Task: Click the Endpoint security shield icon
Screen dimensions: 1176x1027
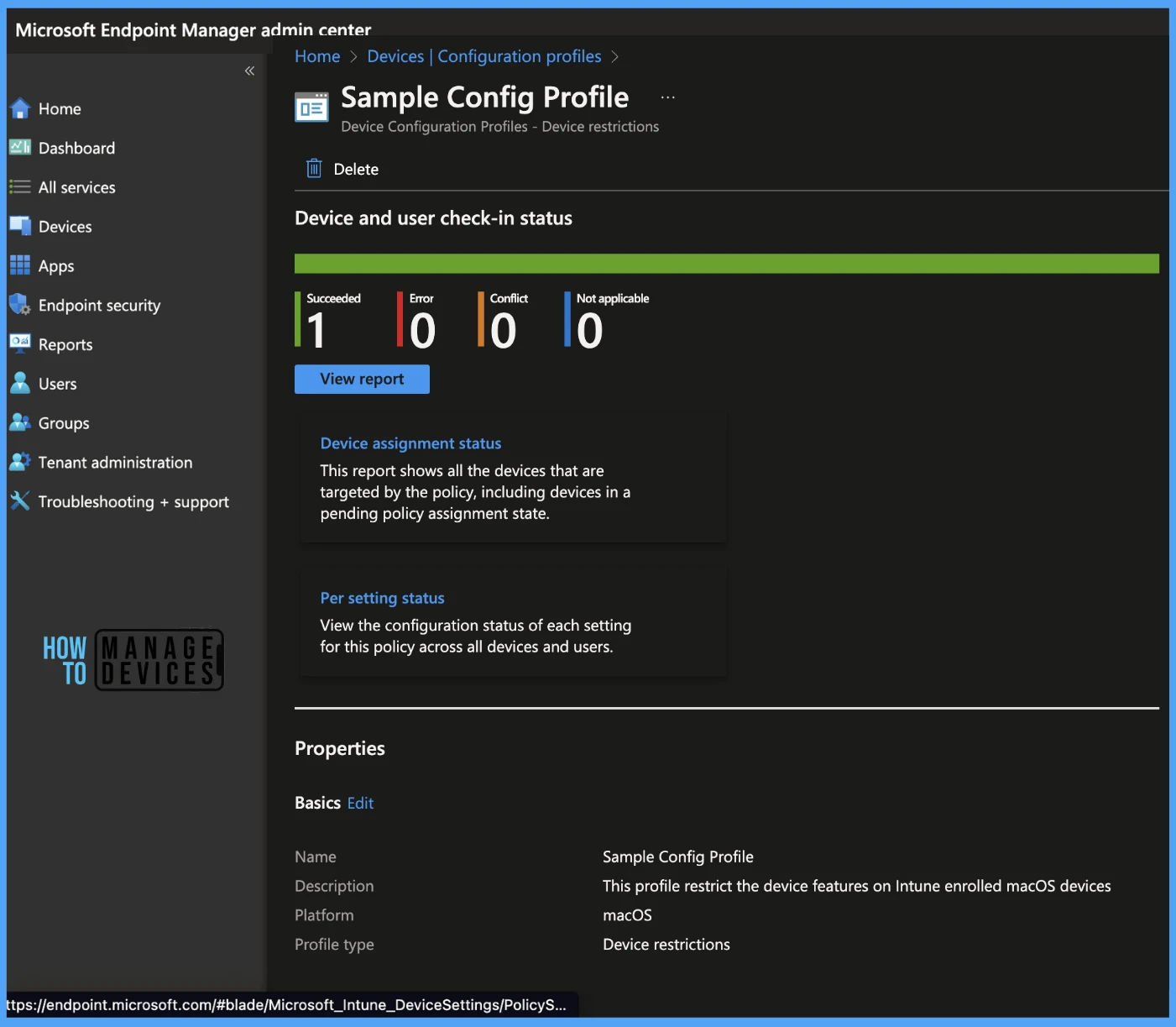Action: (x=20, y=304)
